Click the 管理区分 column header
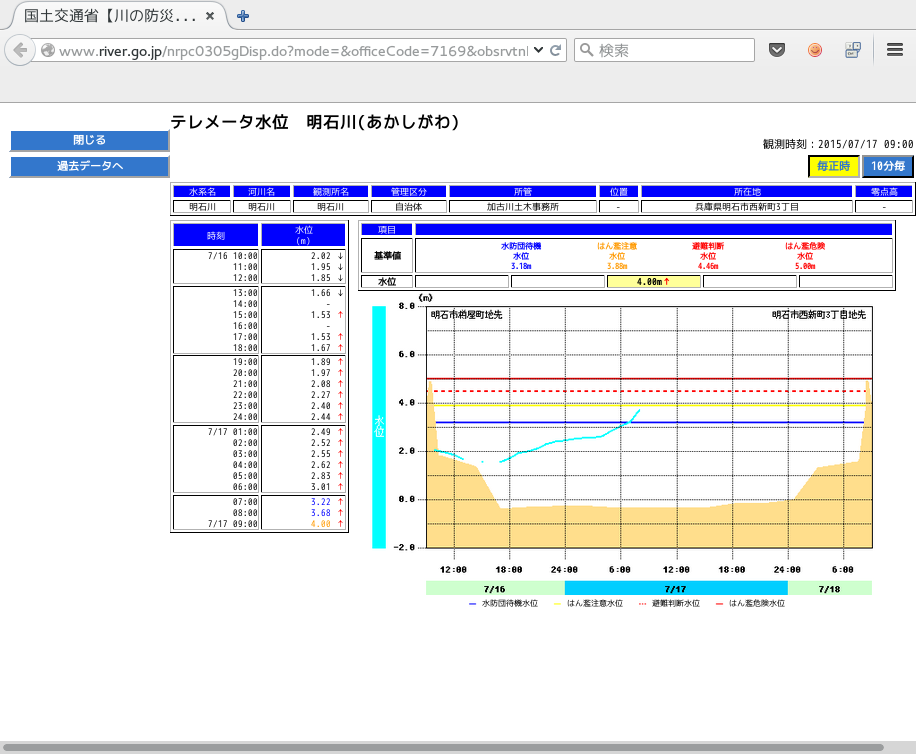 pos(409,192)
